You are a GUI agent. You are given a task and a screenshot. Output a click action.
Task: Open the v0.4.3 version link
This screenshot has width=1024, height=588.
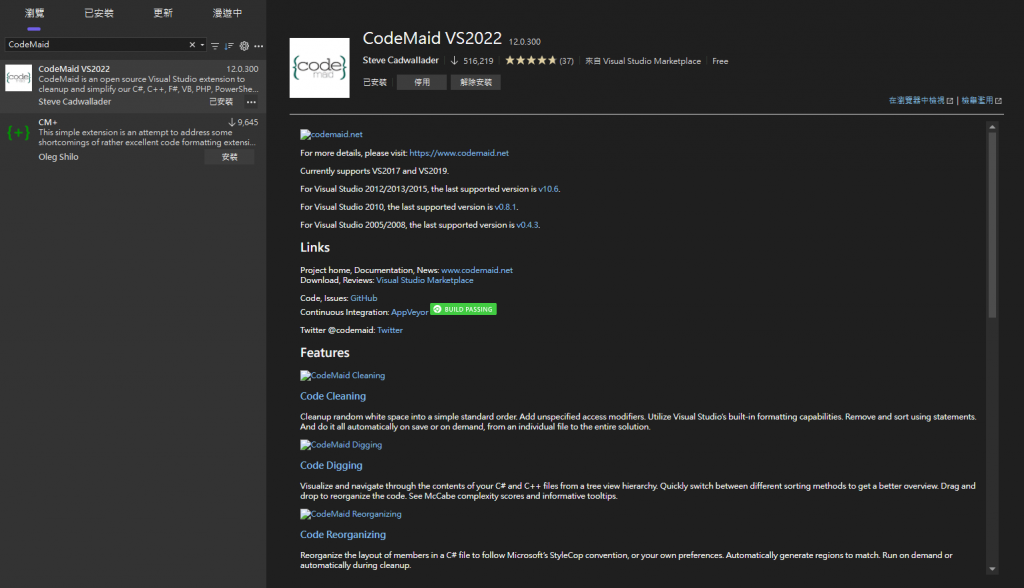[528, 225]
